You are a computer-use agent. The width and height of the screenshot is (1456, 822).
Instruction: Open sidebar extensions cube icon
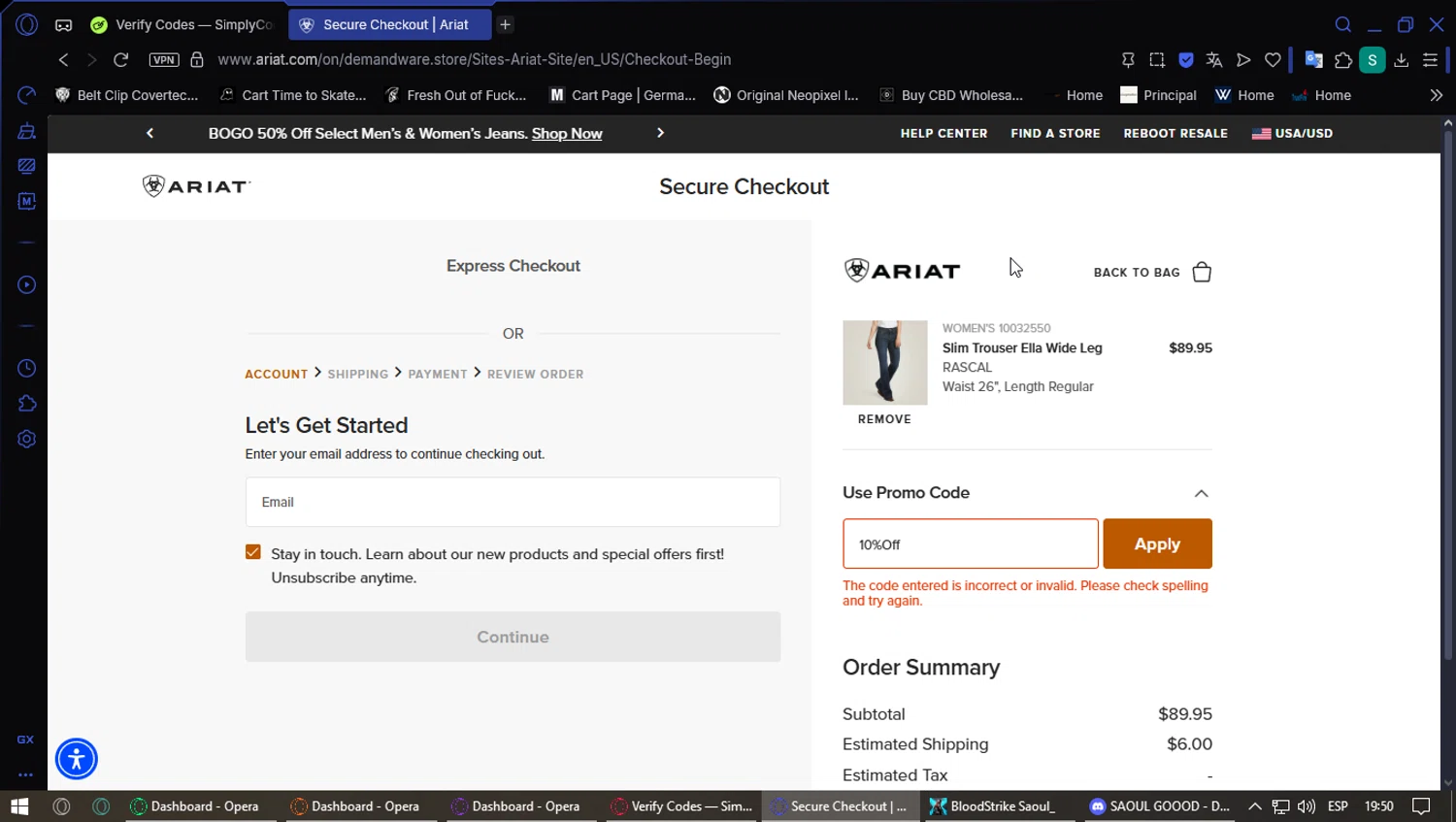(x=27, y=403)
